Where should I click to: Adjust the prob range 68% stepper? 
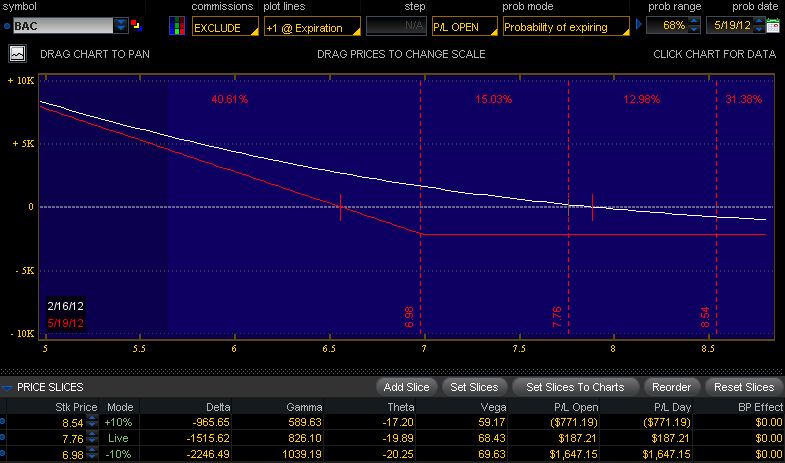694,25
